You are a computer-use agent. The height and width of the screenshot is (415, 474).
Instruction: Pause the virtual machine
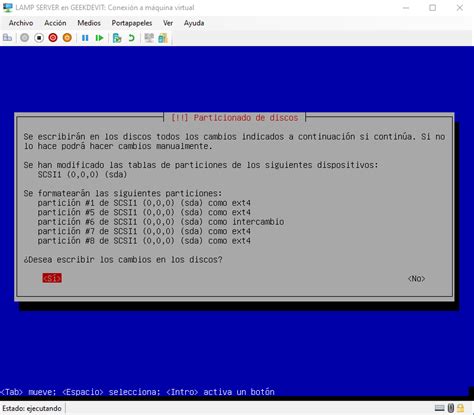pos(85,38)
